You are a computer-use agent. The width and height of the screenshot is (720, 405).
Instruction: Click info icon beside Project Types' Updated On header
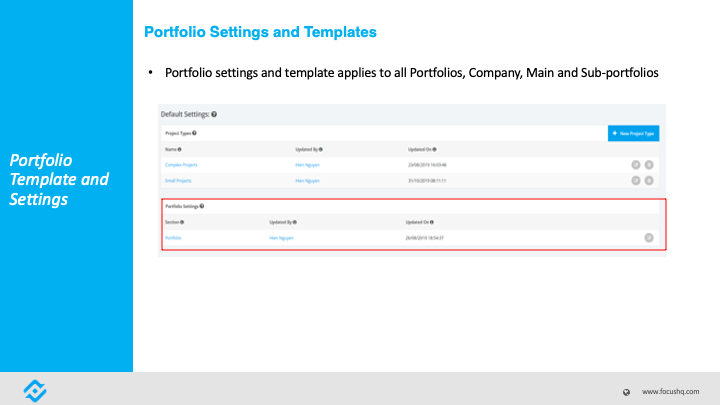(x=434, y=149)
